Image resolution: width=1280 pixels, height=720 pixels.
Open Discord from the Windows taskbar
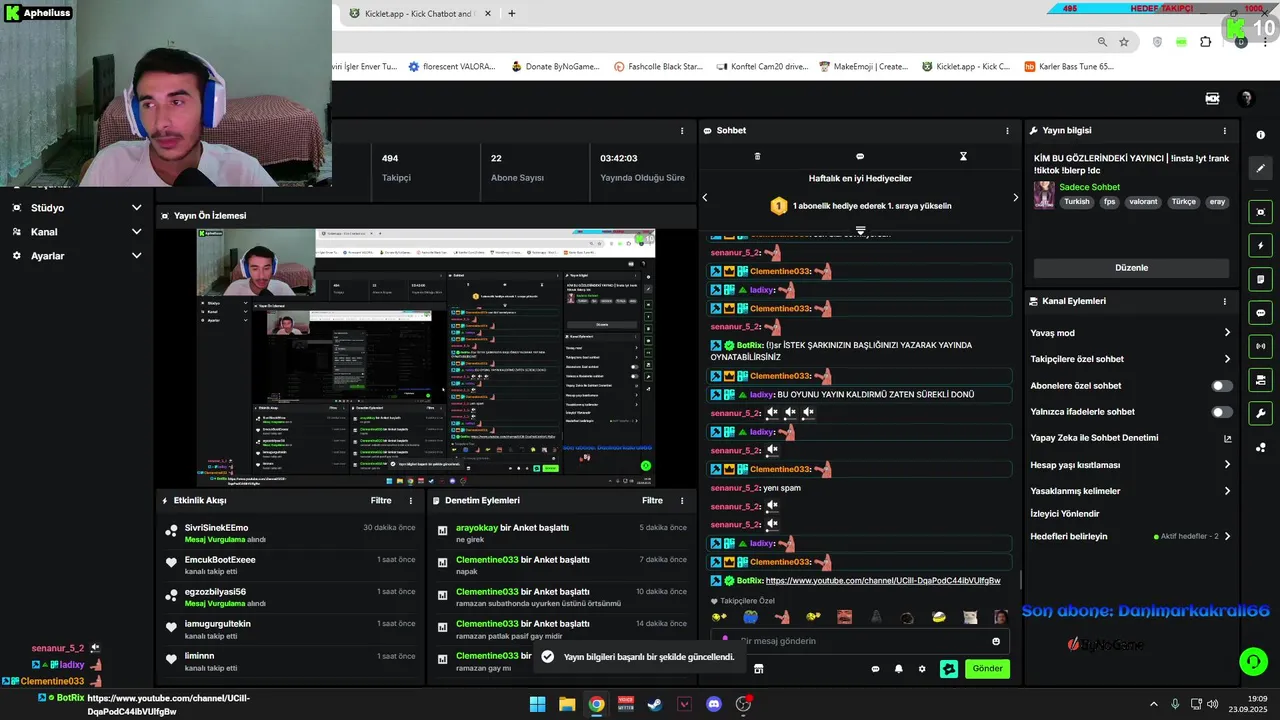click(x=714, y=704)
